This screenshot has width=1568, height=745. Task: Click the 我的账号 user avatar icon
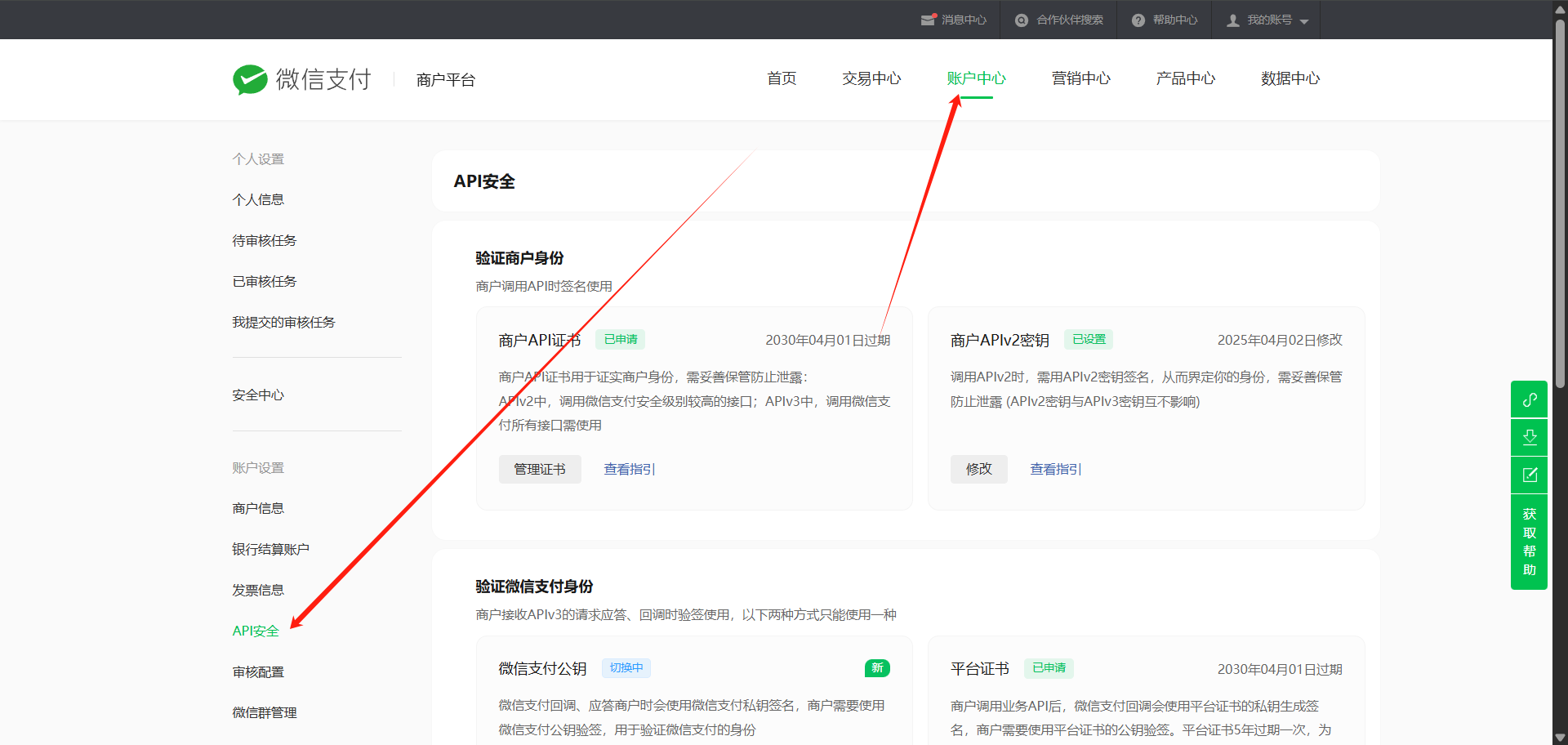(x=1232, y=20)
